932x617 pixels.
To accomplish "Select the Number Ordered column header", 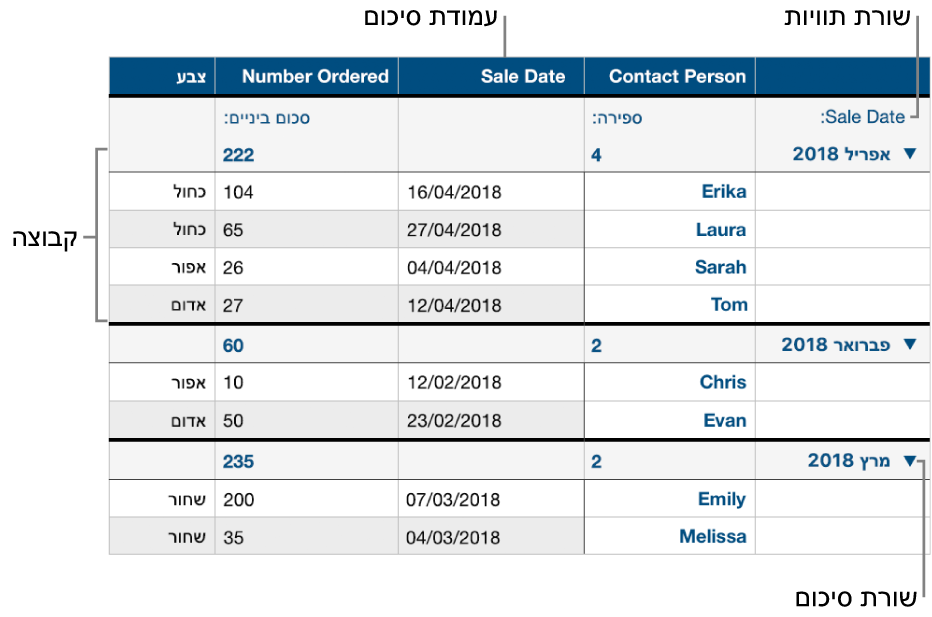I will [x=307, y=76].
